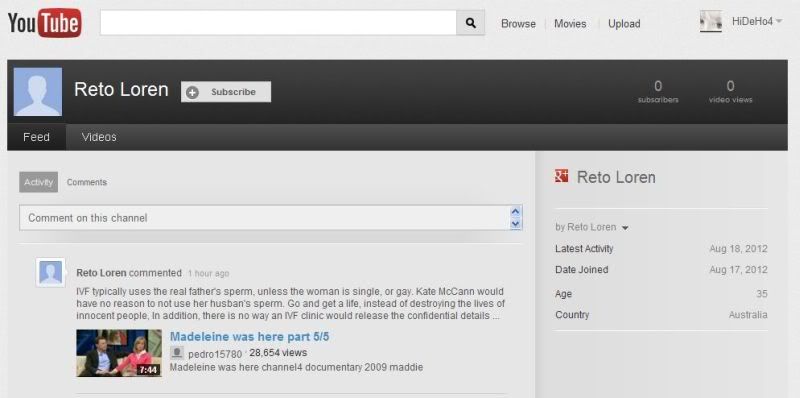Click the HiDeHo4 account avatar
This screenshot has height=398, width=800.
[x=711, y=21]
